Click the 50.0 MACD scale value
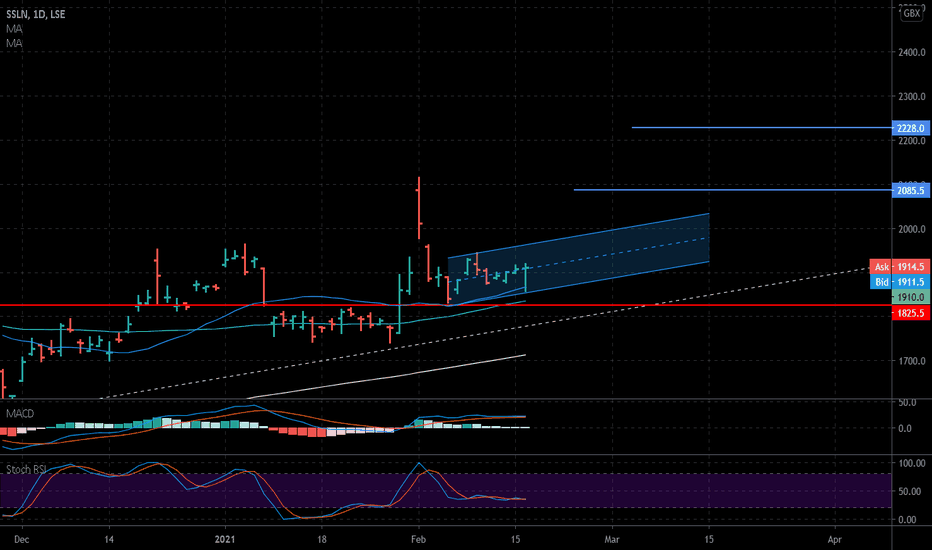Image resolution: width=932 pixels, height=550 pixels. pos(907,403)
